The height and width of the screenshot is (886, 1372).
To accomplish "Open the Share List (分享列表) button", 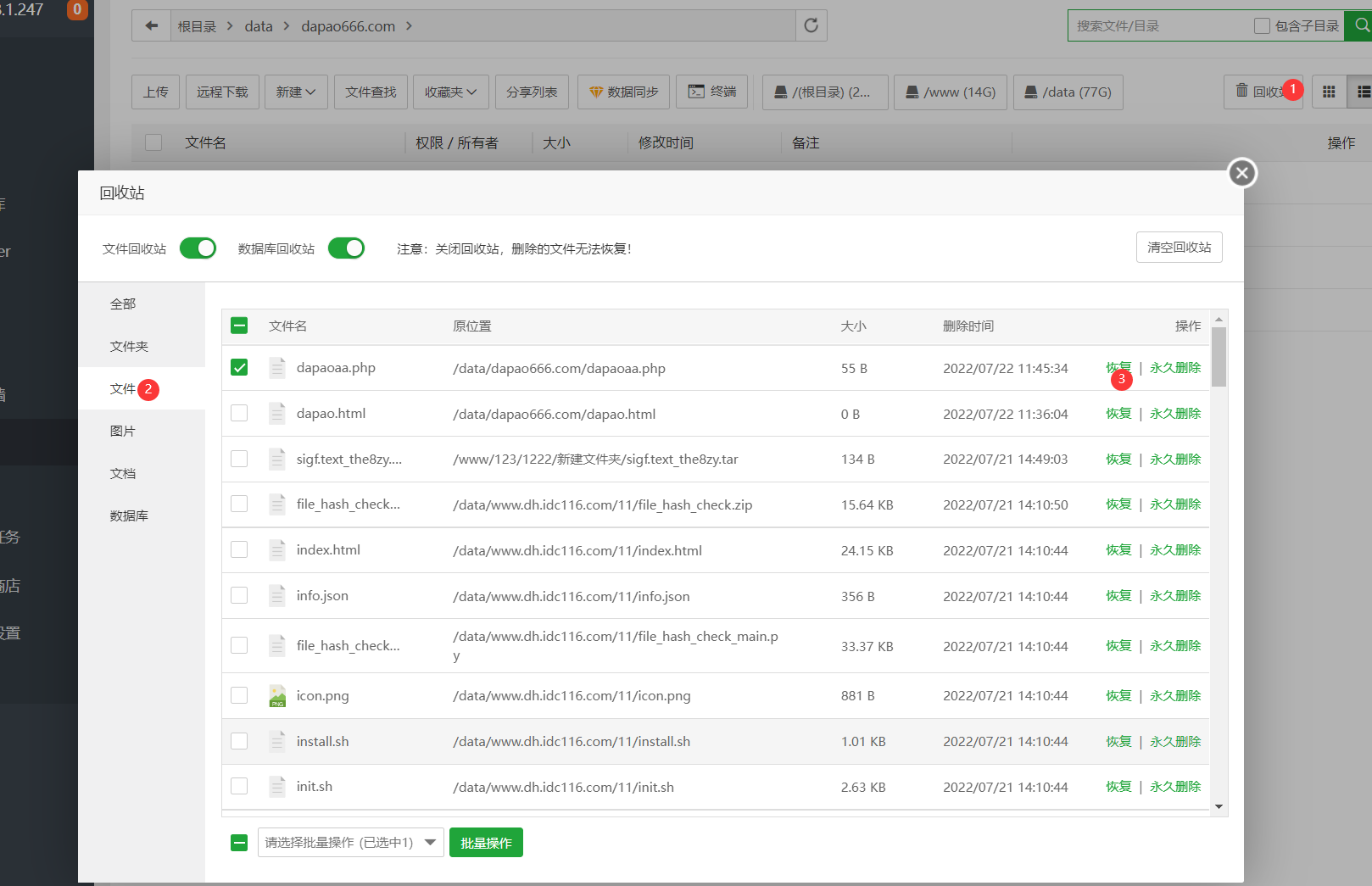I will (532, 92).
